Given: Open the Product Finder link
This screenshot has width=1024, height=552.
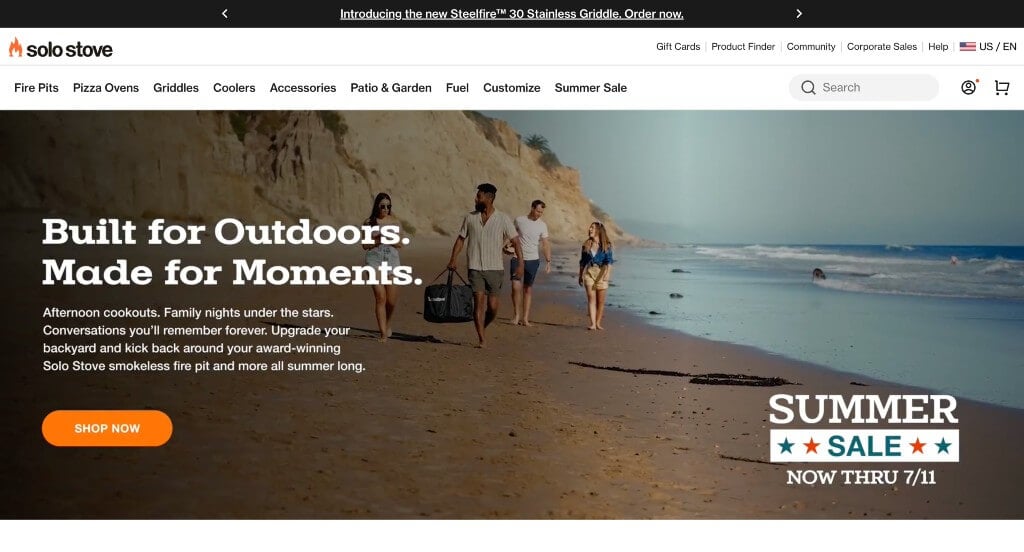Looking at the screenshot, I should (743, 46).
